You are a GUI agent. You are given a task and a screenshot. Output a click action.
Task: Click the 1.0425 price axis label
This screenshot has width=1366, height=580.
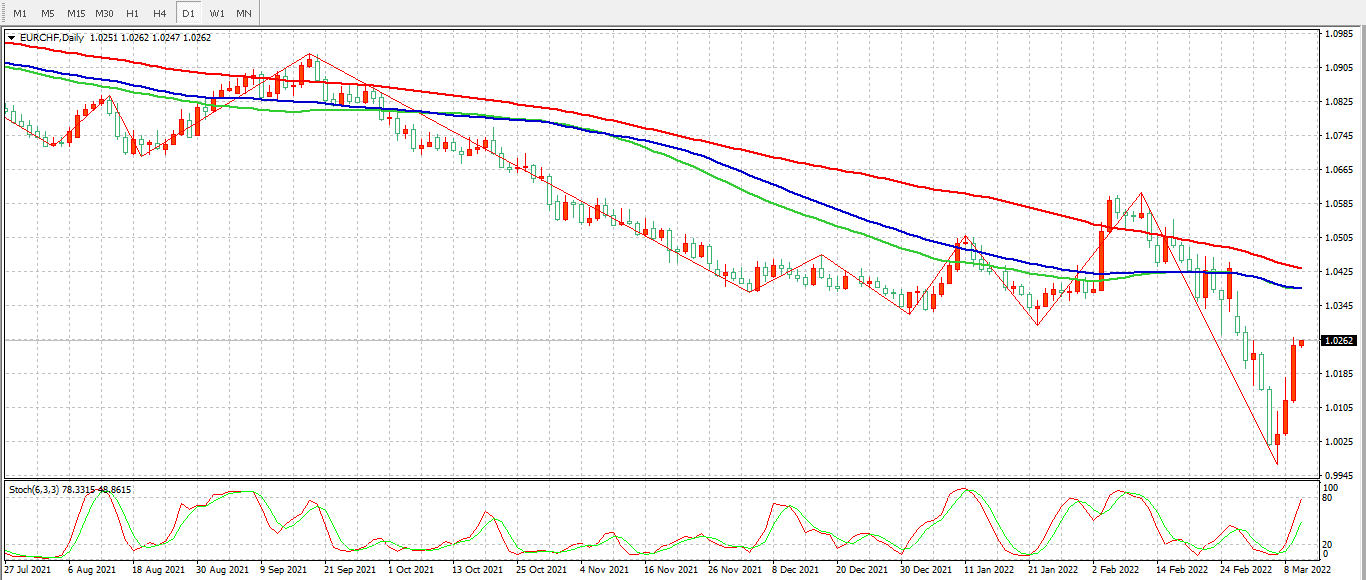tap(1339, 272)
